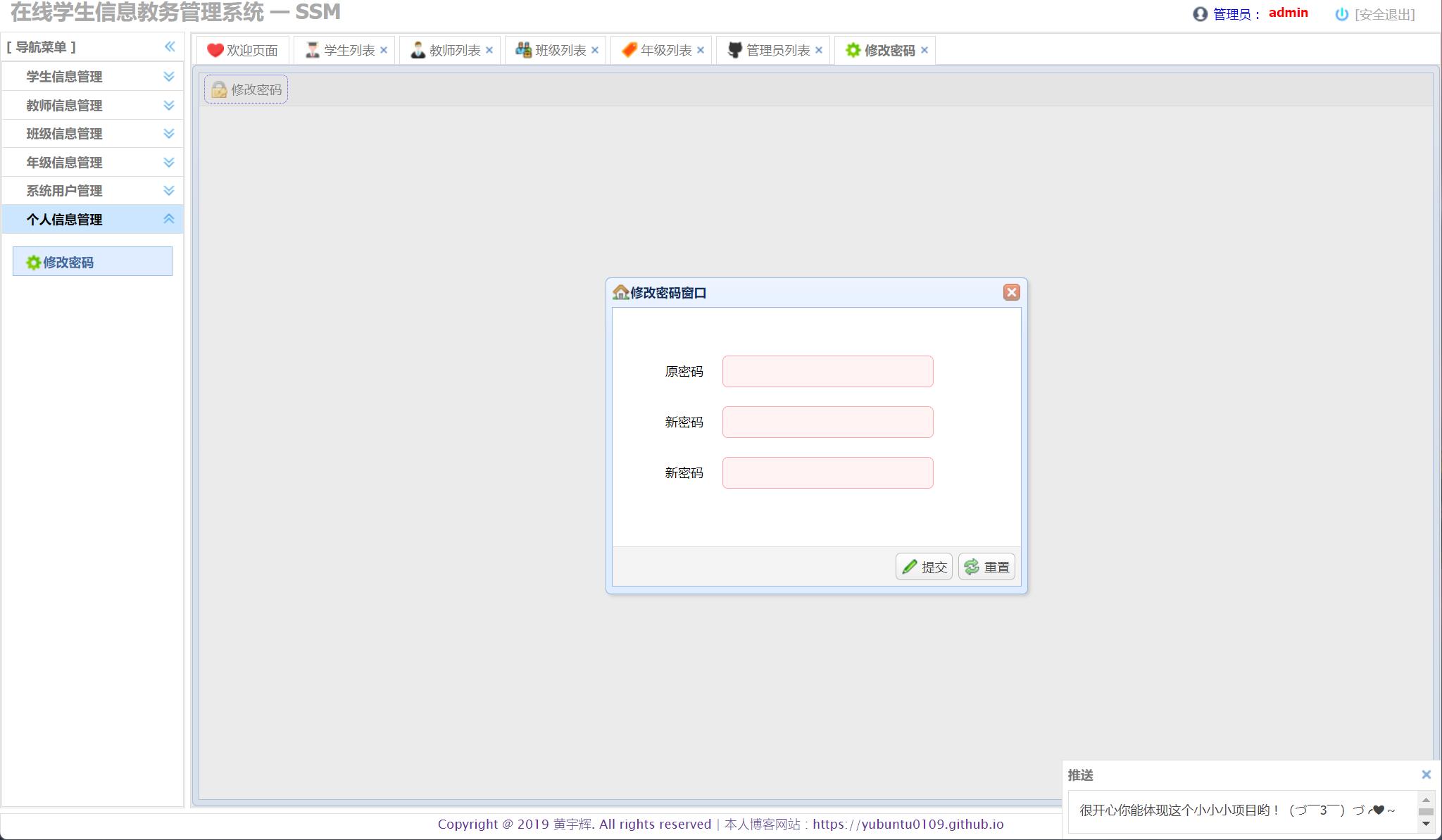The height and width of the screenshot is (840, 1442).
Task: Close the 推送 notification panel
Action: click(1426, 775)
